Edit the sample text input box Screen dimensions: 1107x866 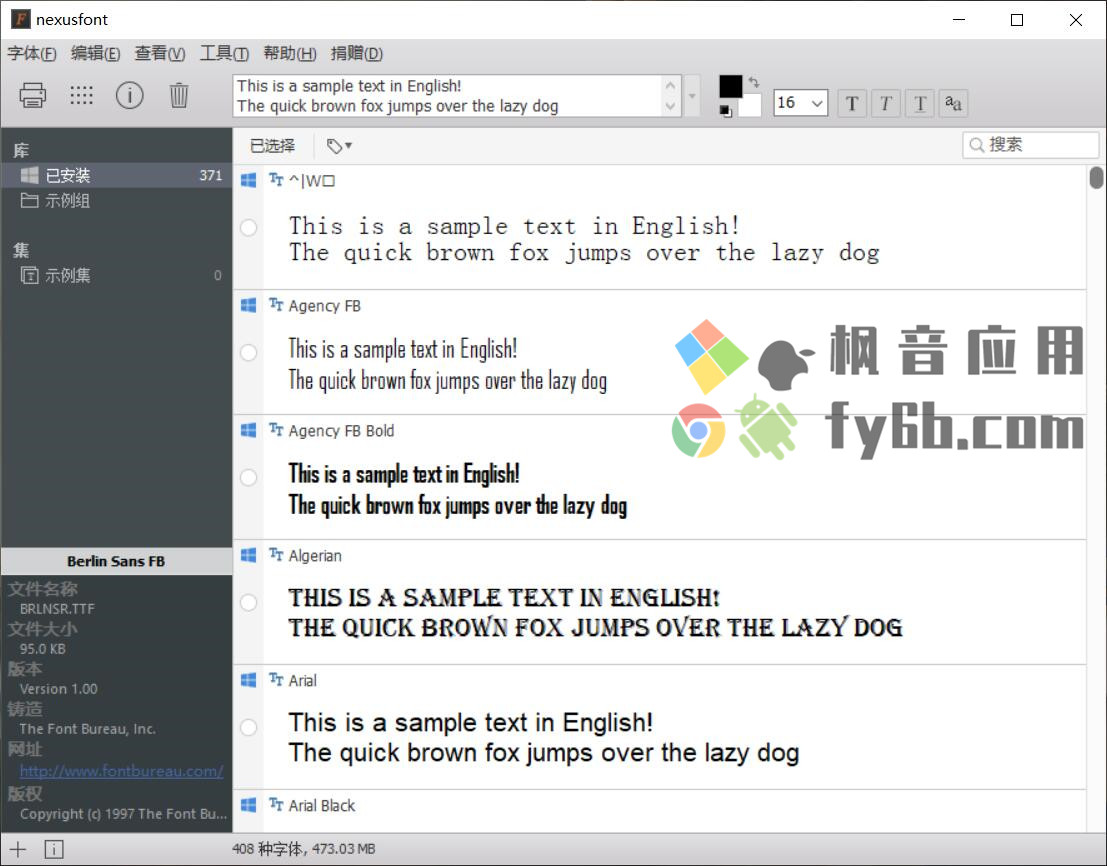click(448, 95)
